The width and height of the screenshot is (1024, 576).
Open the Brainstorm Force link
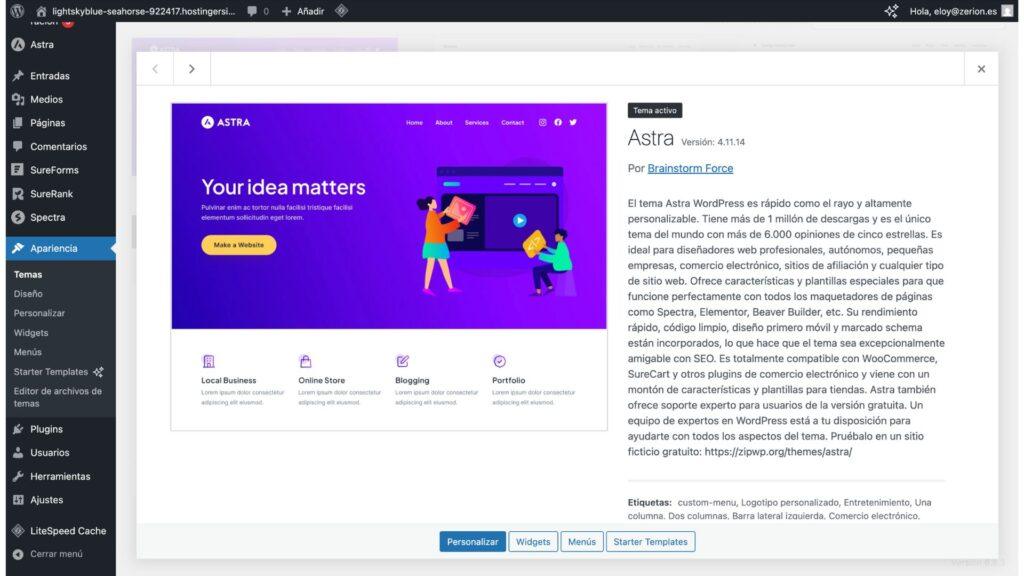pos(690,168)
